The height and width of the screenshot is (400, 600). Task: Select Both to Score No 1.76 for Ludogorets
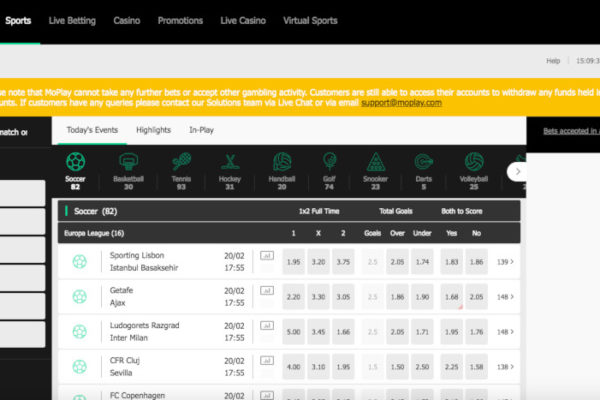pyautogui.click(x=476, y=332)
